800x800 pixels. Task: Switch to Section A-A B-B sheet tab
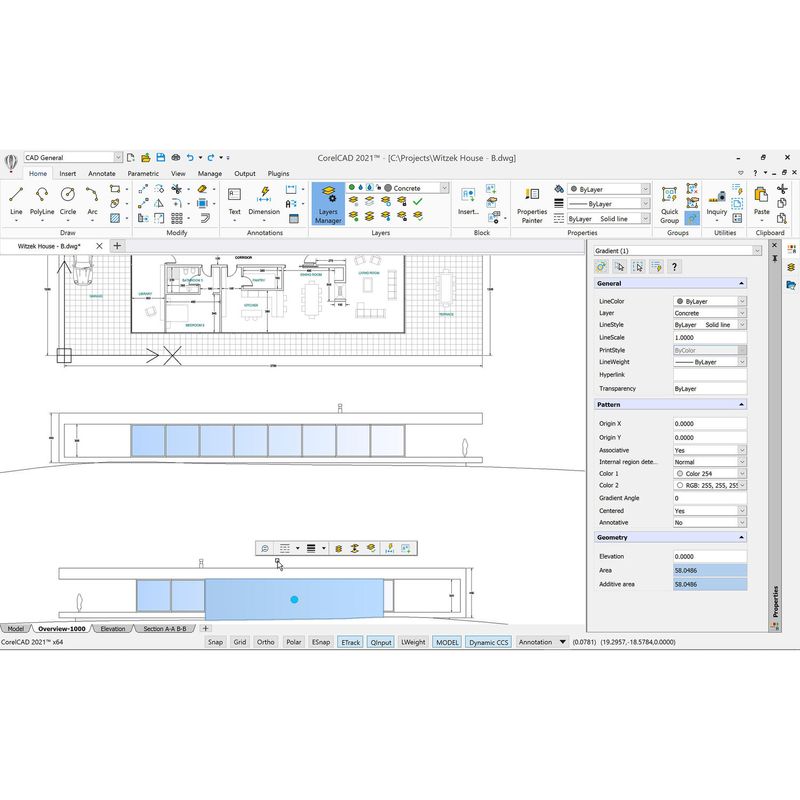click(165, 629)
